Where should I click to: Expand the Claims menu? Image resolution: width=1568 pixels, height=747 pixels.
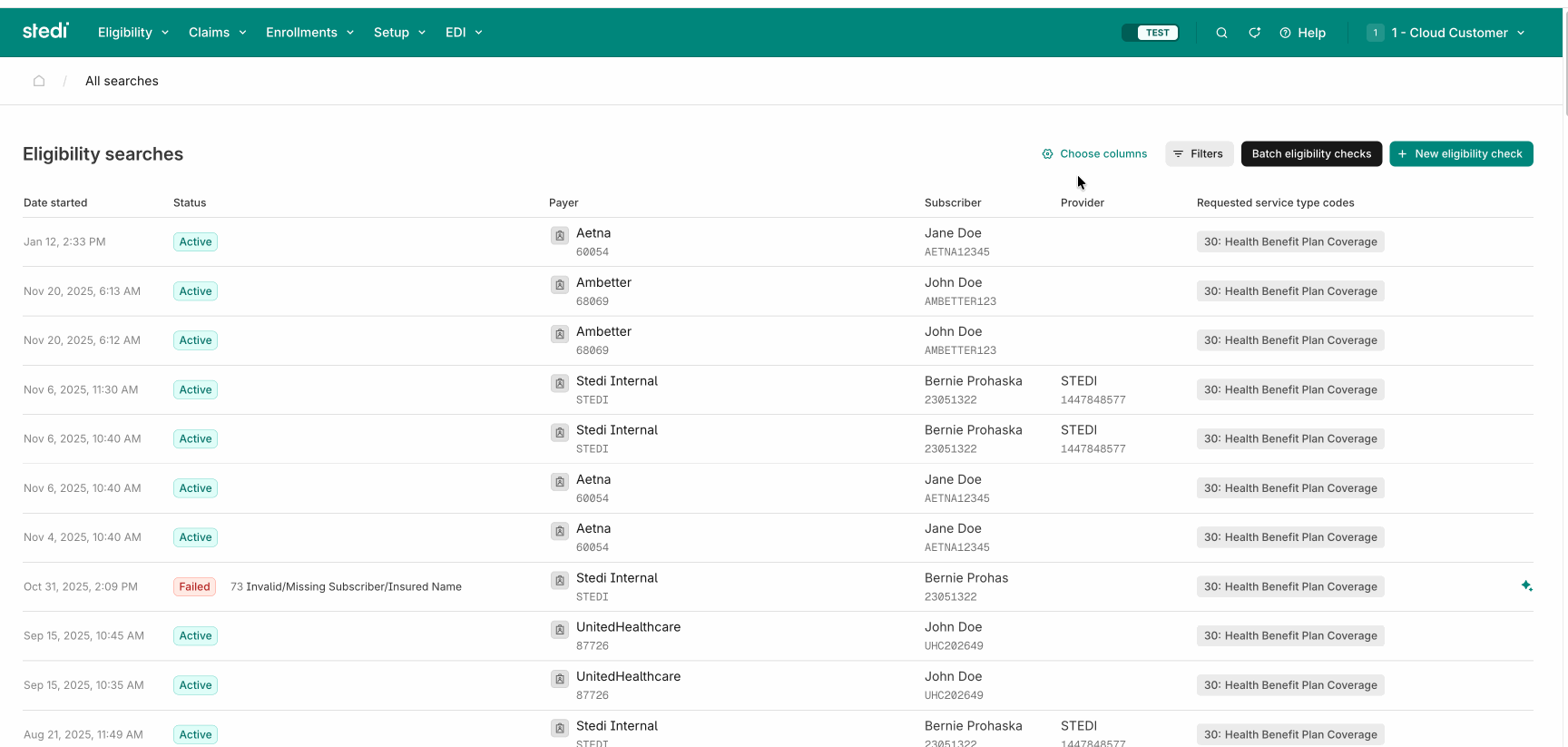pos(217,33)
